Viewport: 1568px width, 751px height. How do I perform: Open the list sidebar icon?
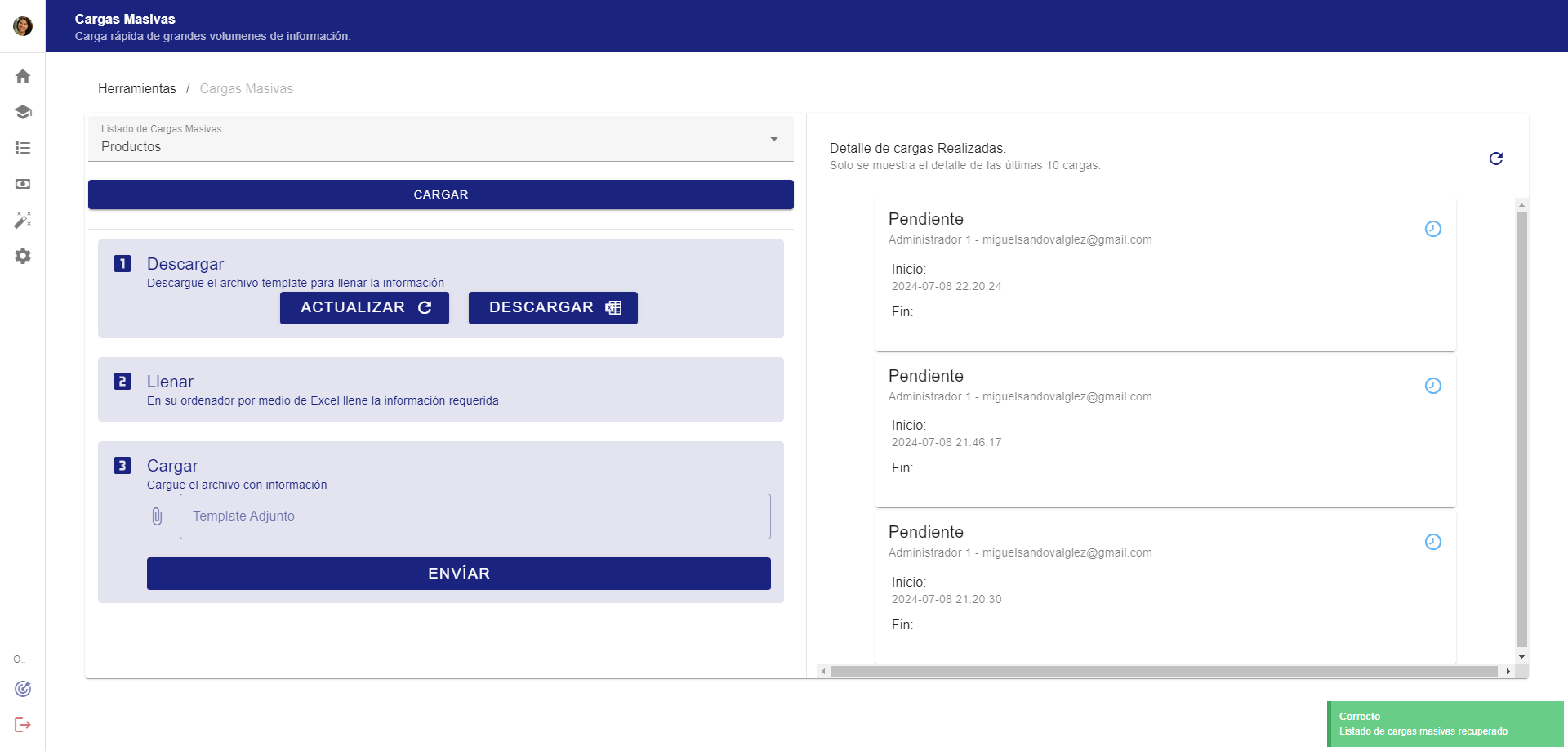click(23, 148)
